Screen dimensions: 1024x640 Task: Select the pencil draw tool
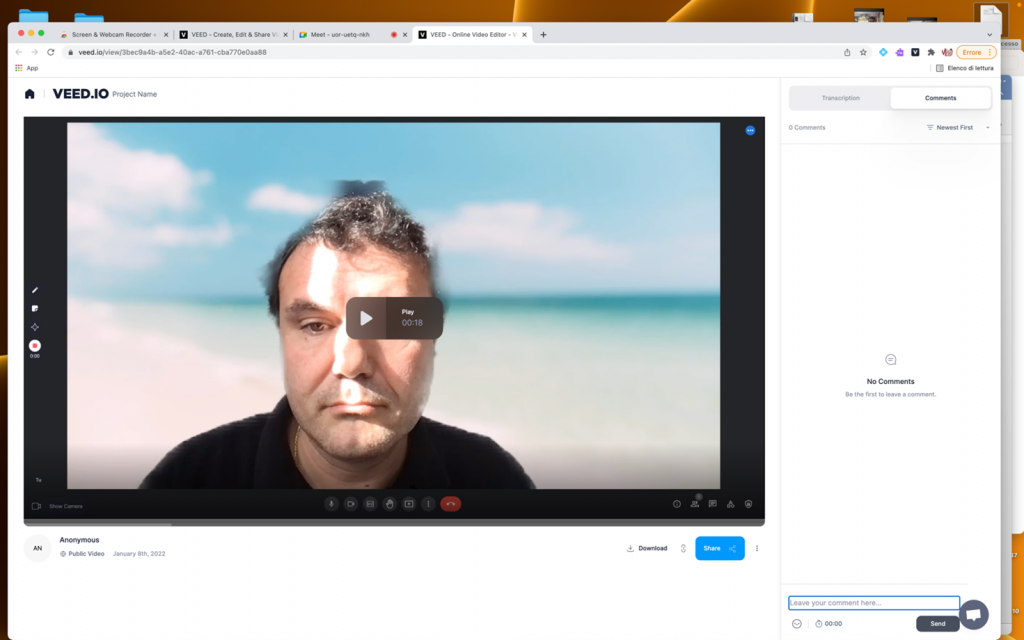coord(35,290)
